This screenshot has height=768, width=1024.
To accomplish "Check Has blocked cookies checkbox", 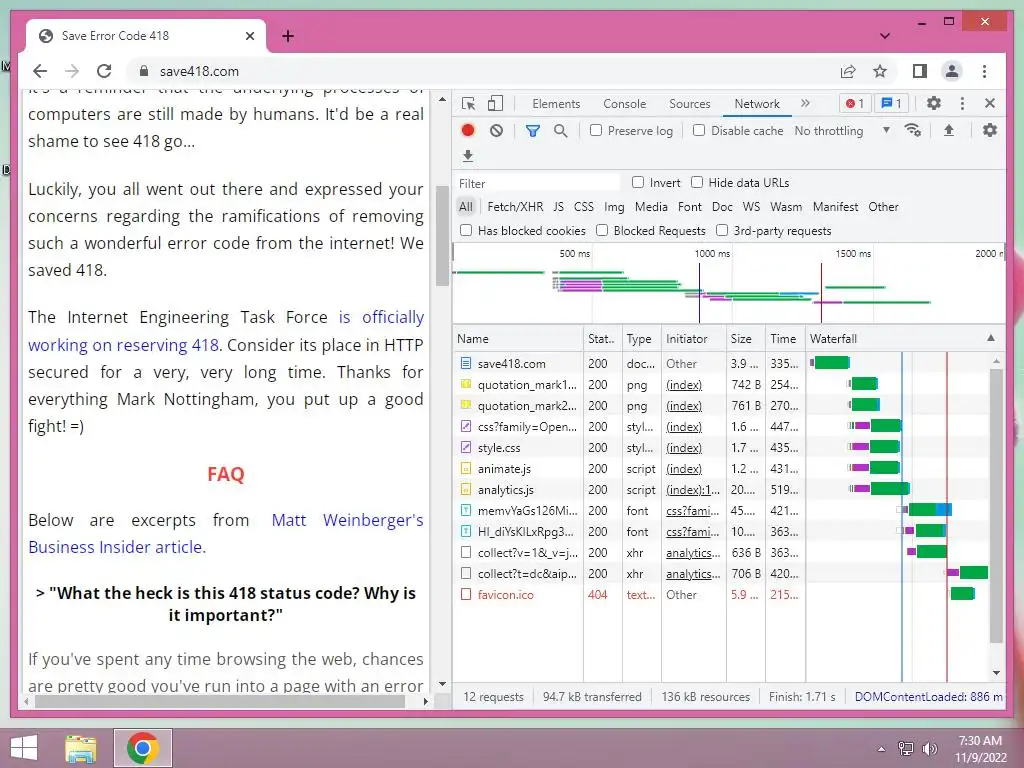I will point(466,230).
